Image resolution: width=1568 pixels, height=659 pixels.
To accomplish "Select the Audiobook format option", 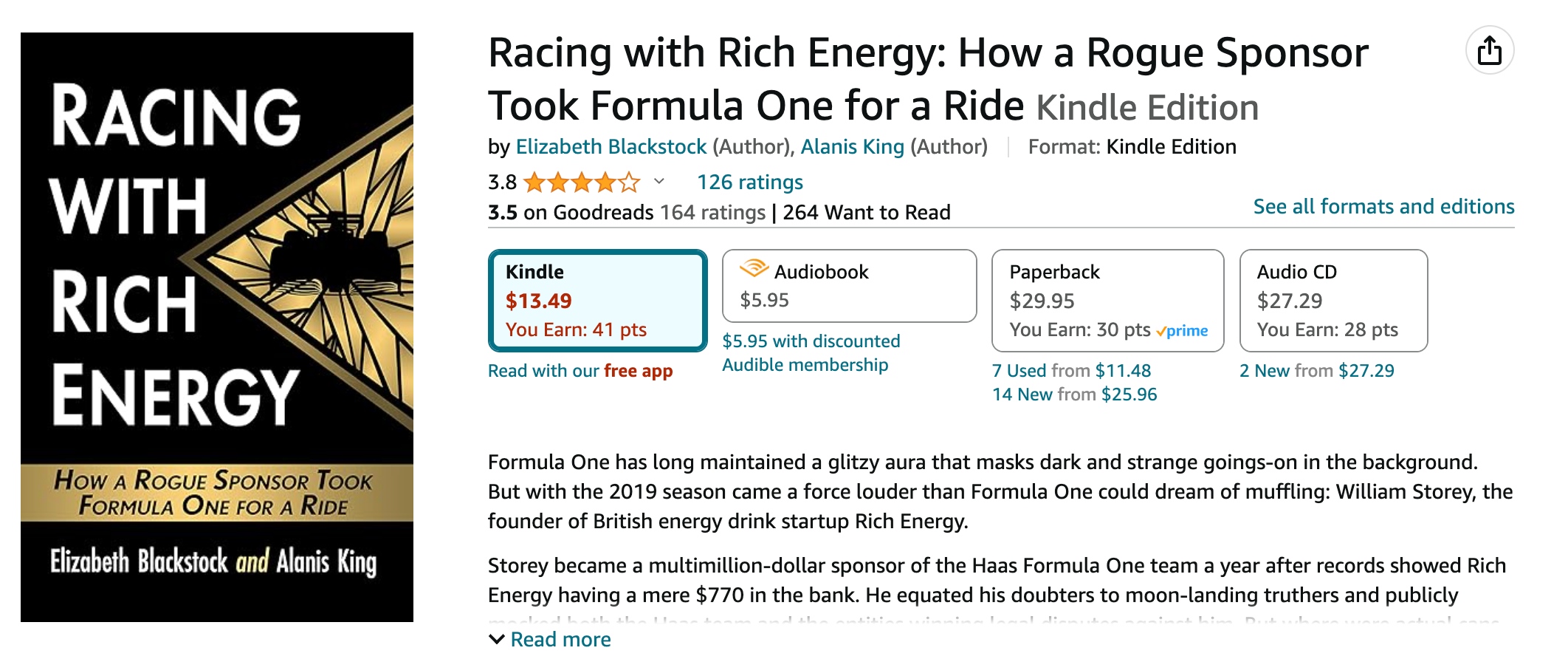I will point(849,286).
